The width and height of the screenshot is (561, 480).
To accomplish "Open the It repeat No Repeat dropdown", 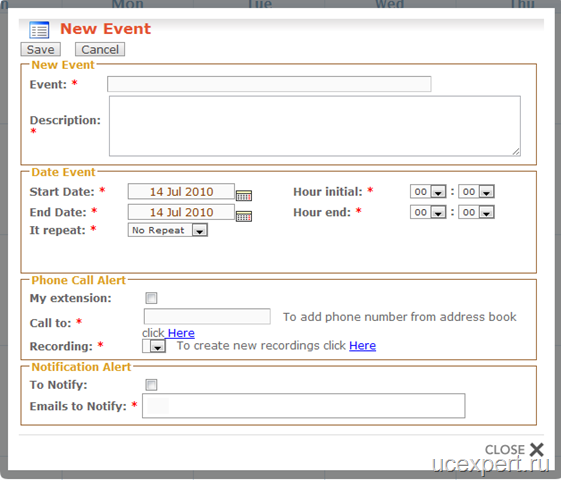I will coord(167,230).
